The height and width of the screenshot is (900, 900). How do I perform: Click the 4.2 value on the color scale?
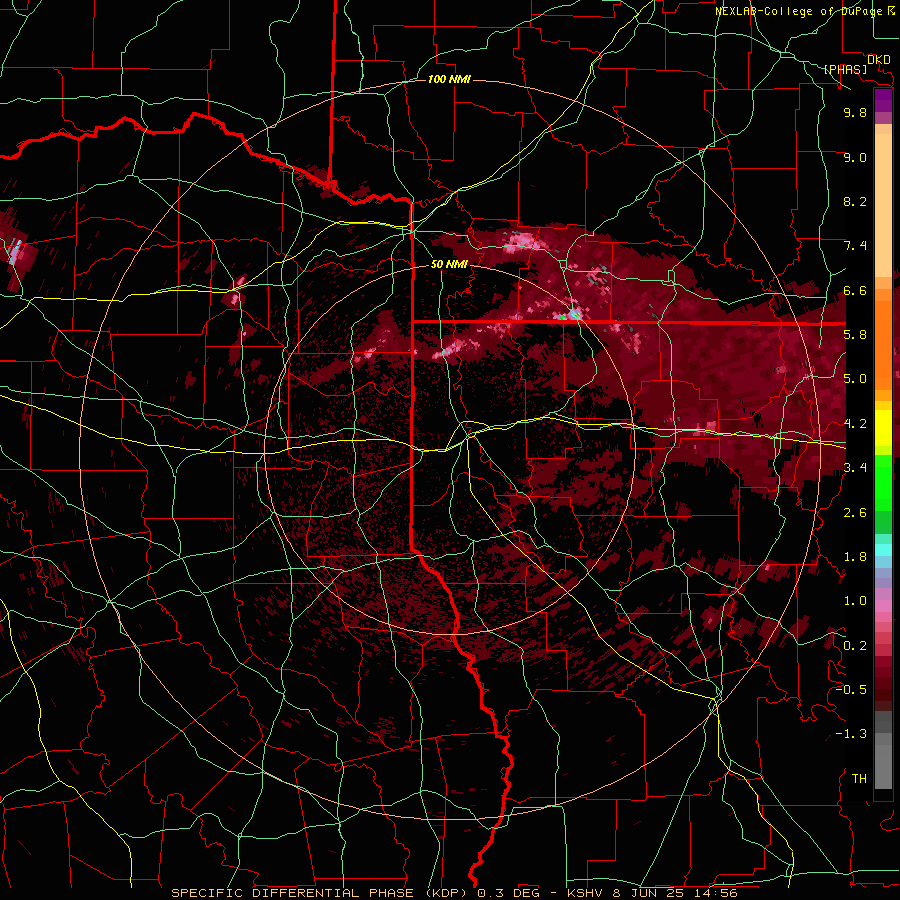[855, 424]
